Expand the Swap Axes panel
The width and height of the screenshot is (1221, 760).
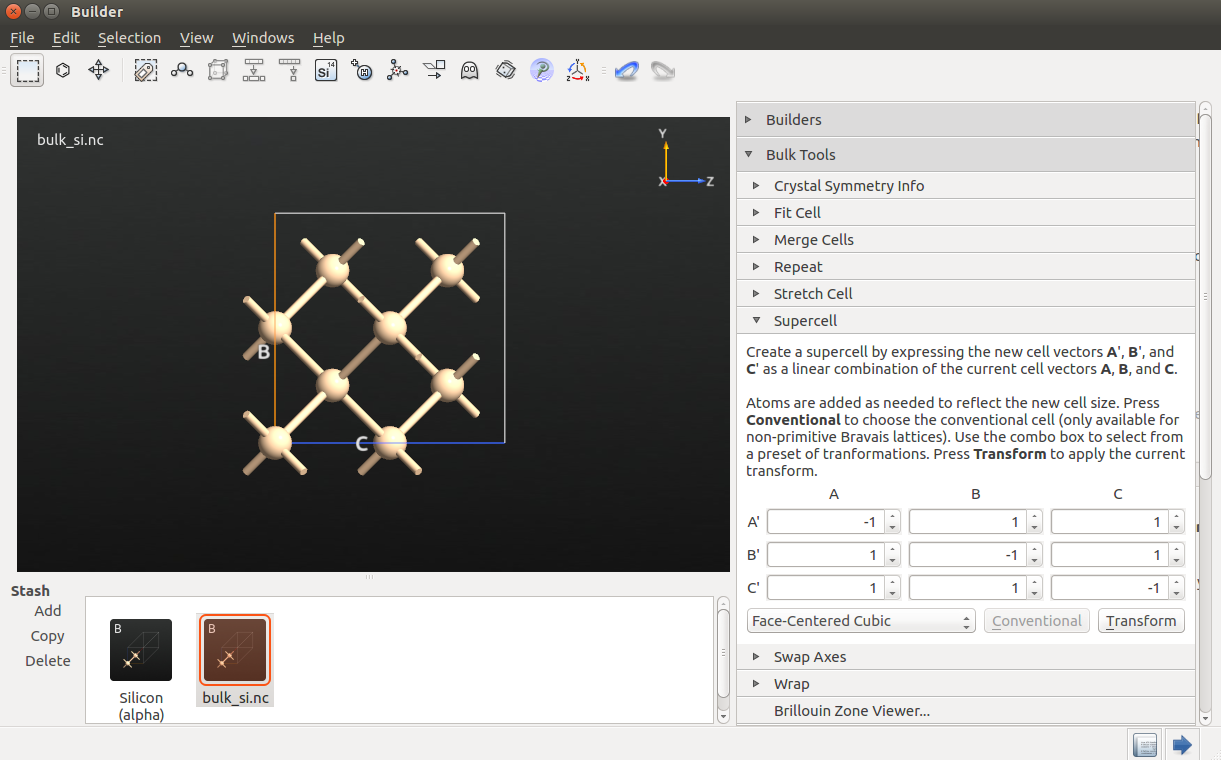click(966, 657)
